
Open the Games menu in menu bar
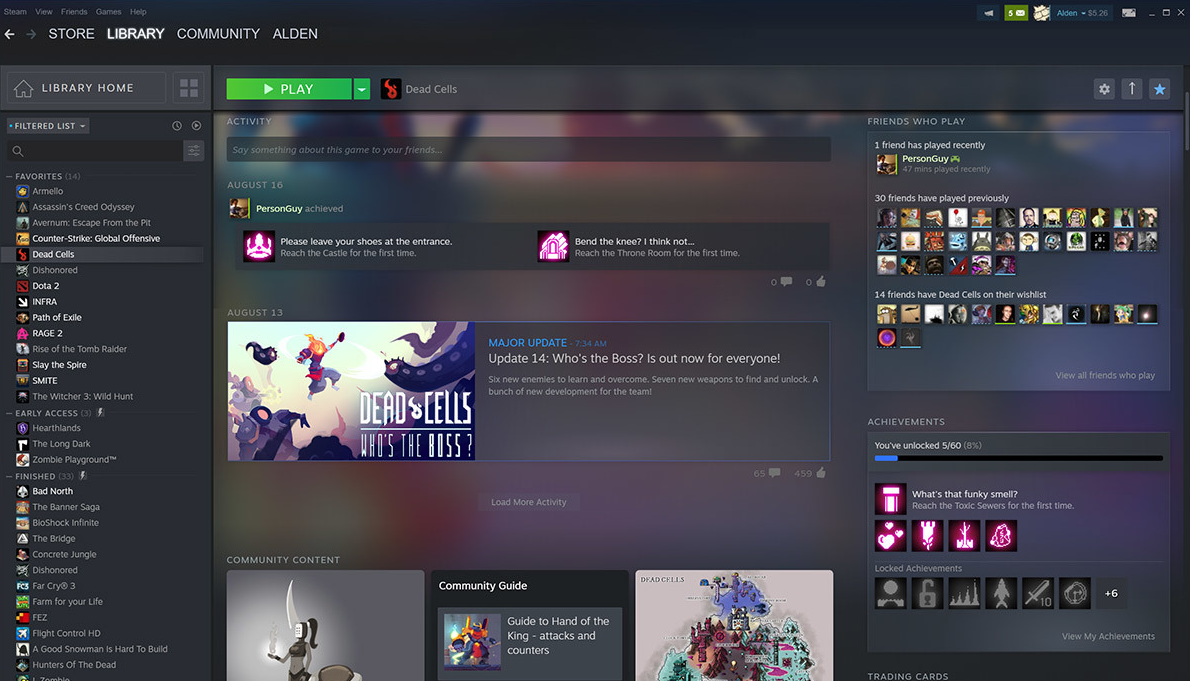108,12
